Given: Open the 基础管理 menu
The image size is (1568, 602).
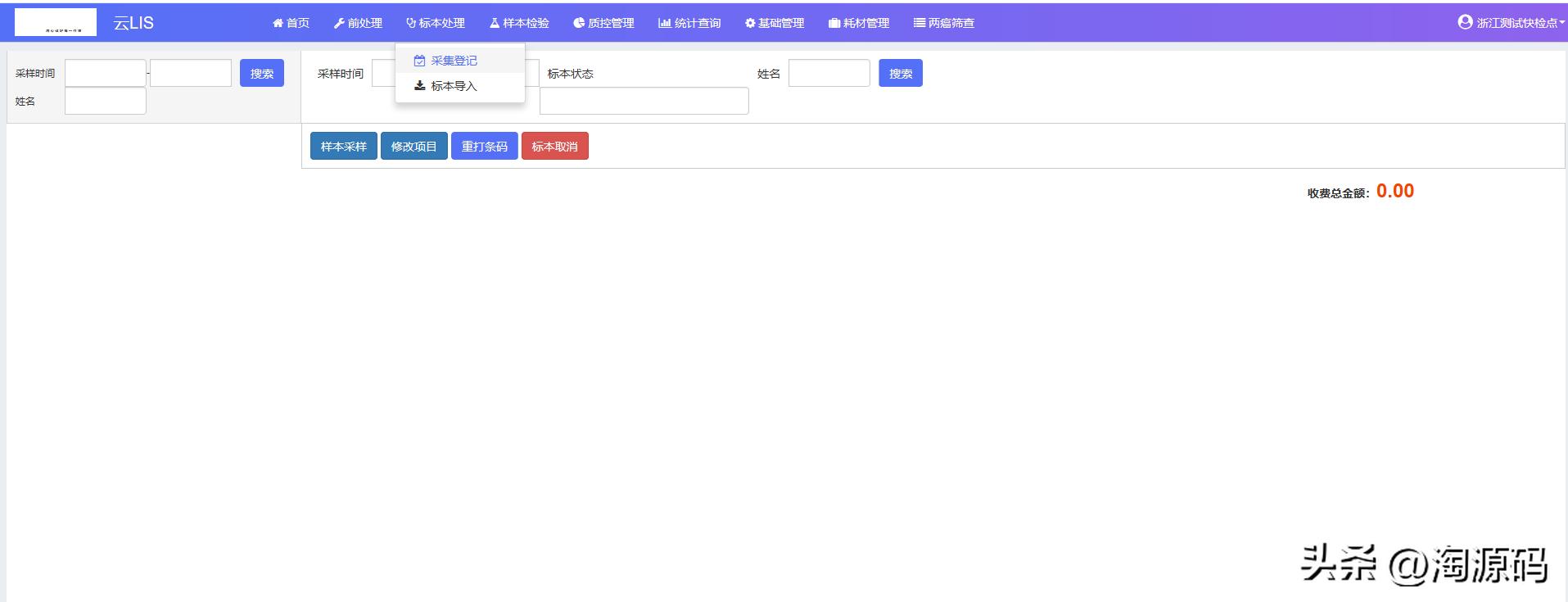Looking at the screenshot, I should click(x=775, y=23).
